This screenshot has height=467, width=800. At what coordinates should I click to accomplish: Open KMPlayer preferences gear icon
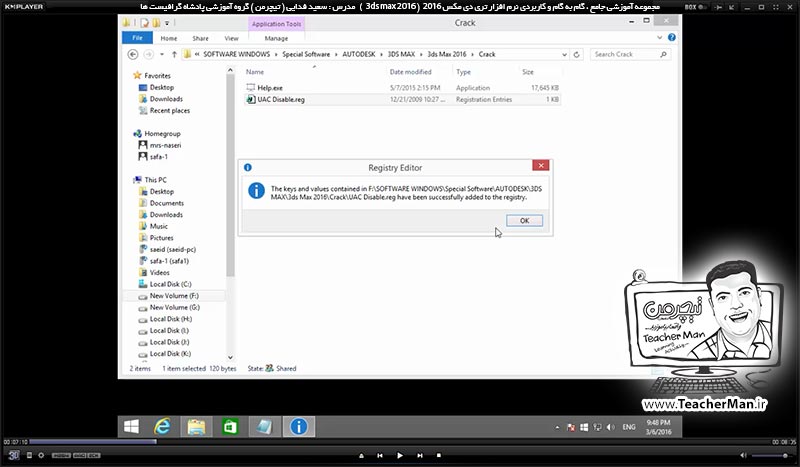41,455
